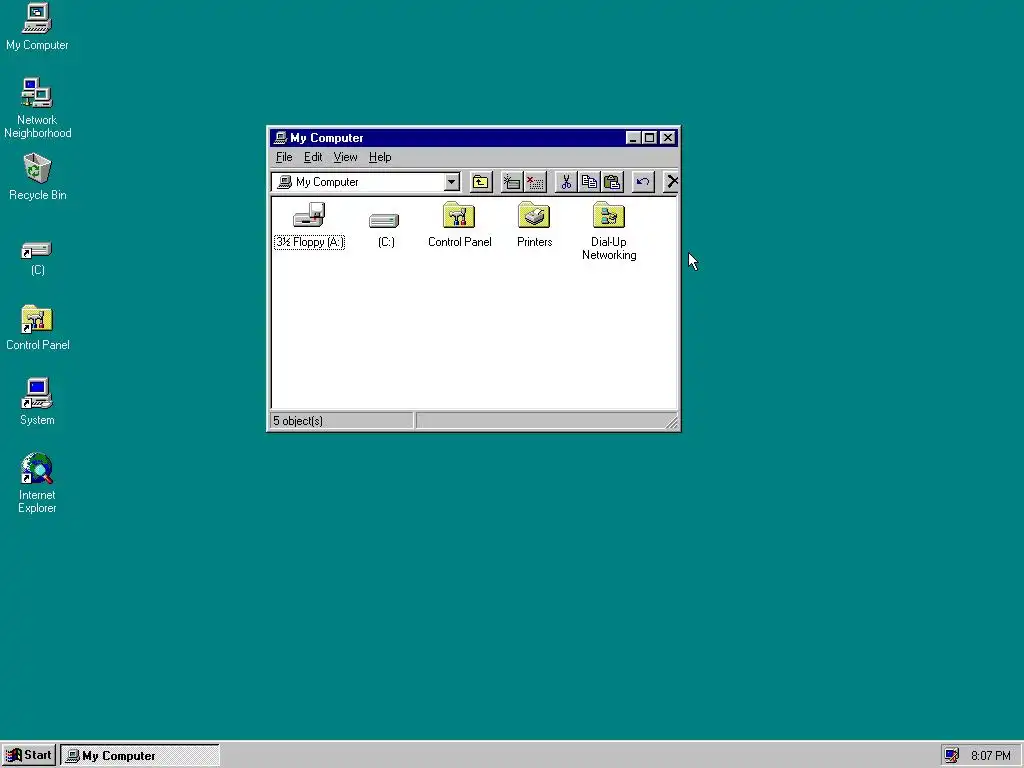
Task: Click the Up One Level toolbar button
Action: pyautogui.click(x=481, y=182)
